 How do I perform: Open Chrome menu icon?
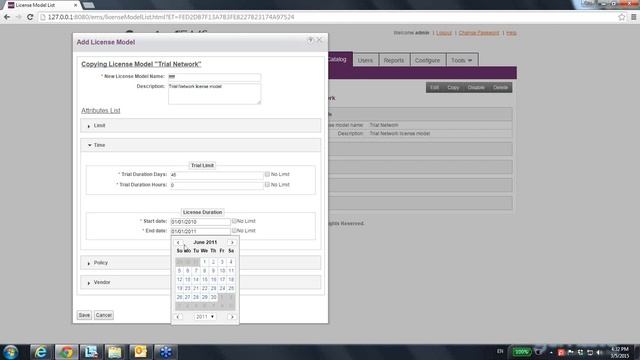[x=633, y=17]
